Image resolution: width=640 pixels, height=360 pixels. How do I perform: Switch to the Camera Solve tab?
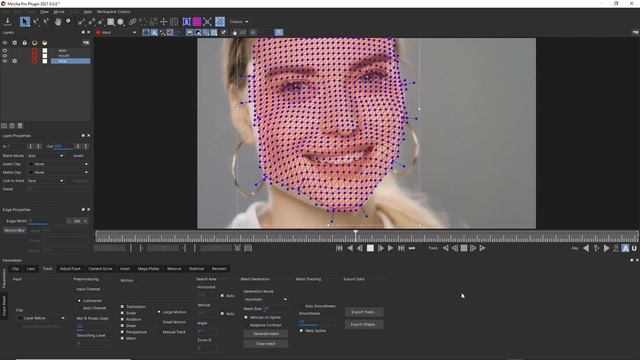coord(100,269)
